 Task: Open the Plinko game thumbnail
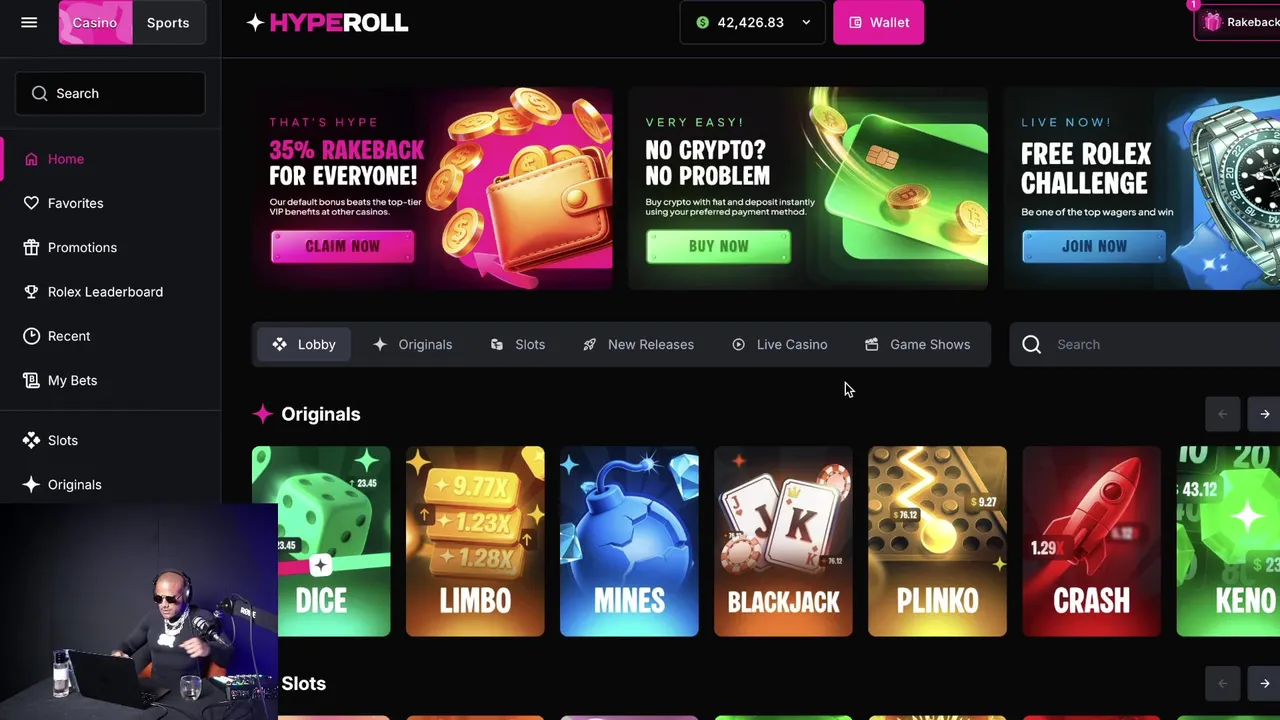937,541
